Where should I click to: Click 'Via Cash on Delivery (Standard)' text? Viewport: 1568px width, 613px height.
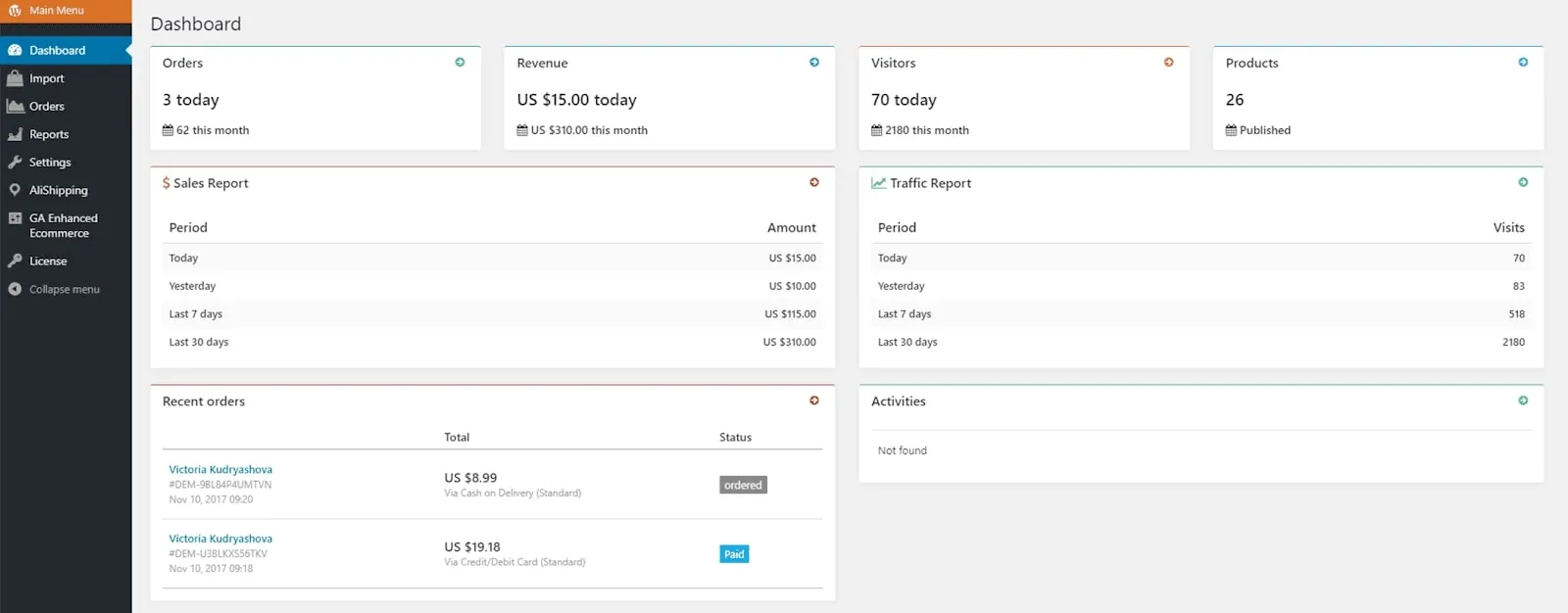pos(513,494)
